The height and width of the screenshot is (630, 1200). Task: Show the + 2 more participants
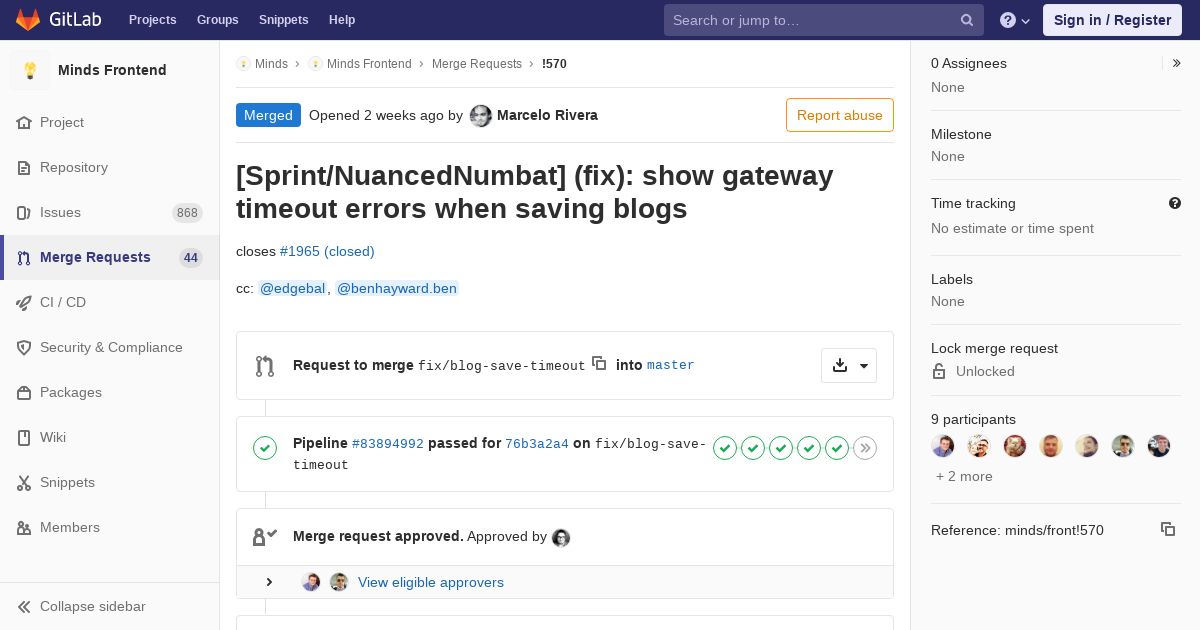(964, 476)
